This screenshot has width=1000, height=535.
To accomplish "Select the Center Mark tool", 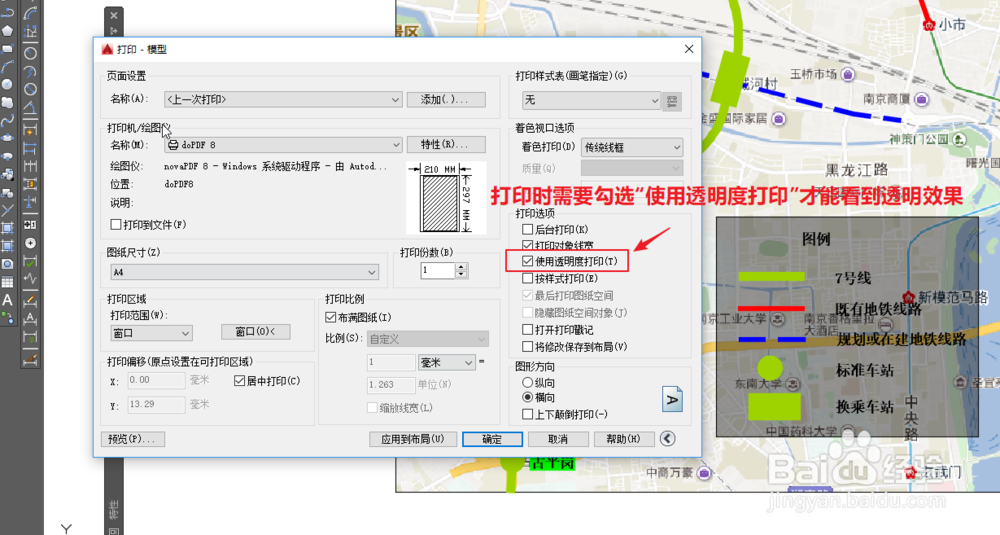I will (30, 243).
